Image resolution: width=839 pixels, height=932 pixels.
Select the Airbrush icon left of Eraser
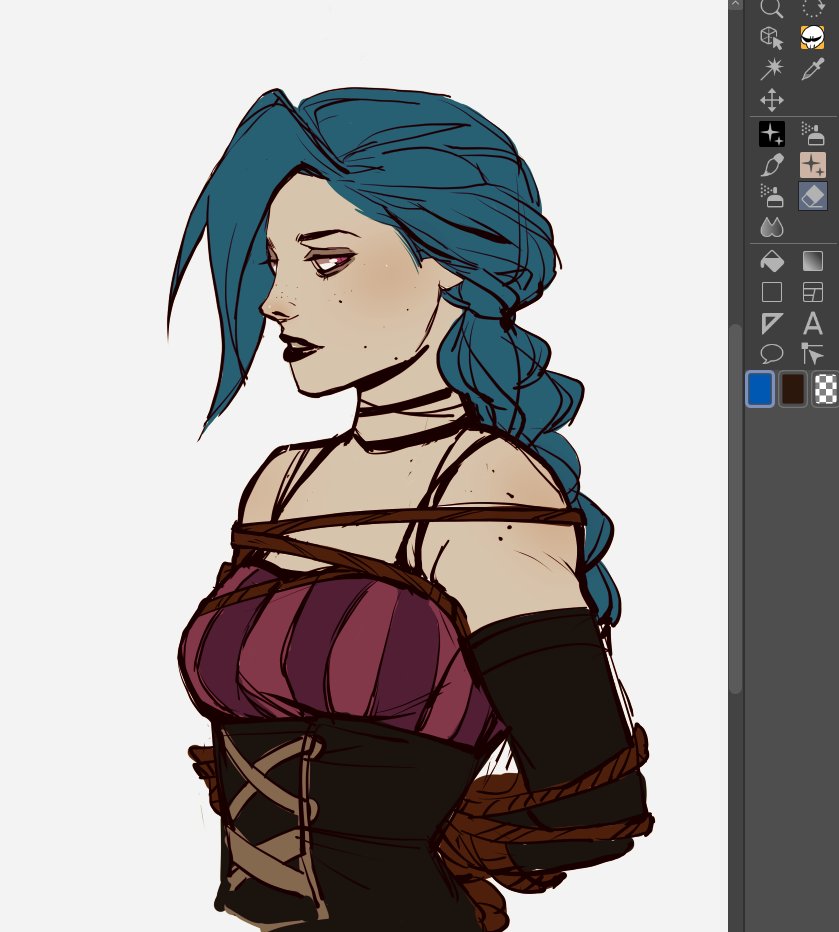click(771, 196)
